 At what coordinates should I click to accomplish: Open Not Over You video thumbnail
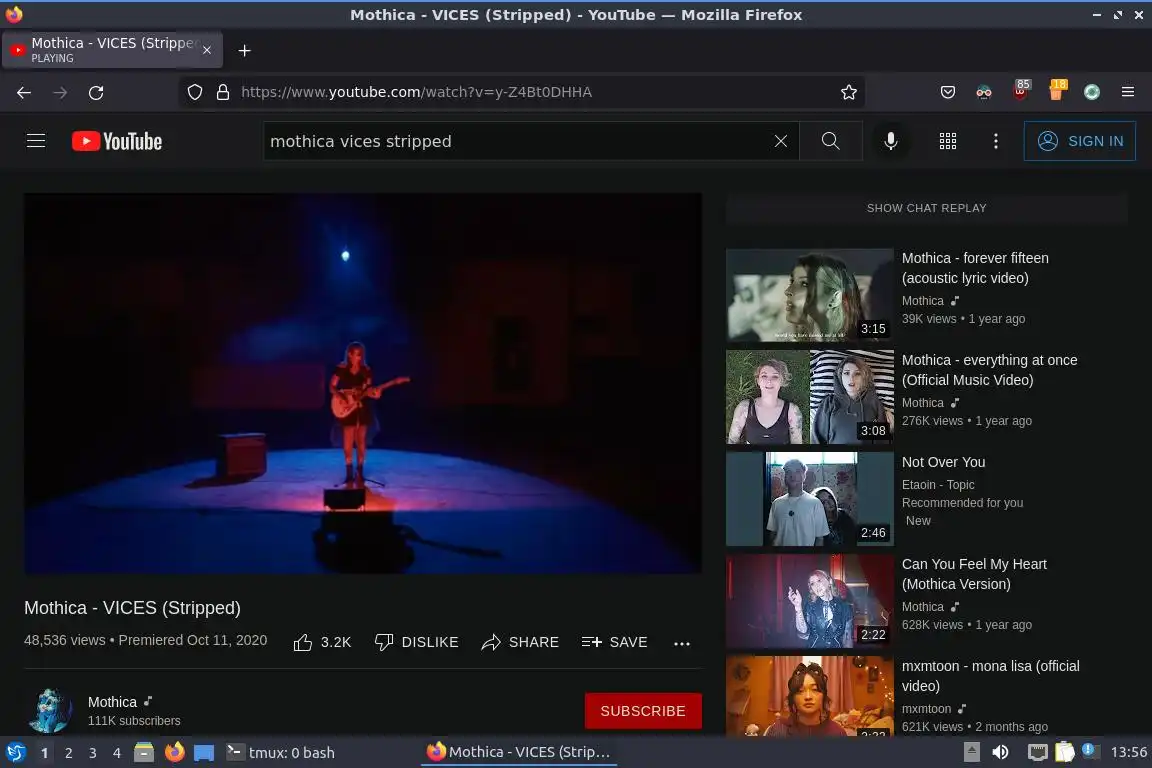pos(810,499)
